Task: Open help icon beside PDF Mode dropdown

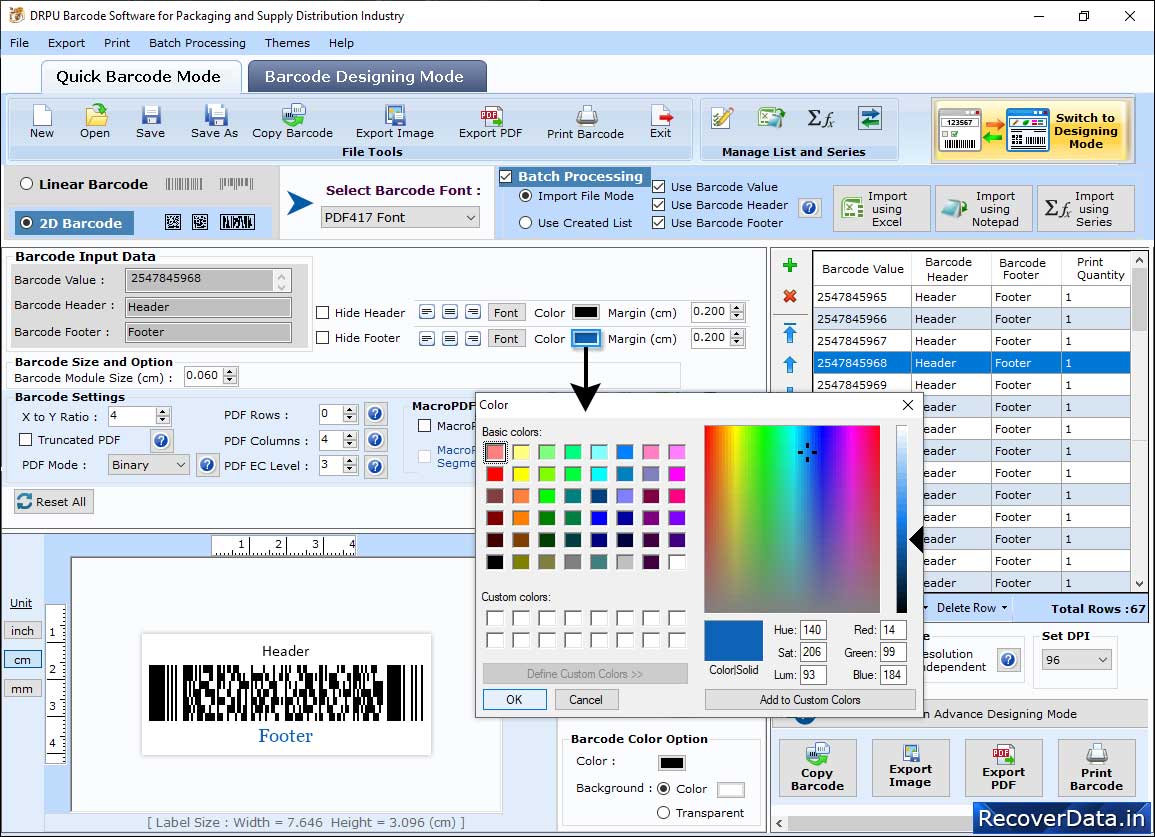Action: point(208,465)
